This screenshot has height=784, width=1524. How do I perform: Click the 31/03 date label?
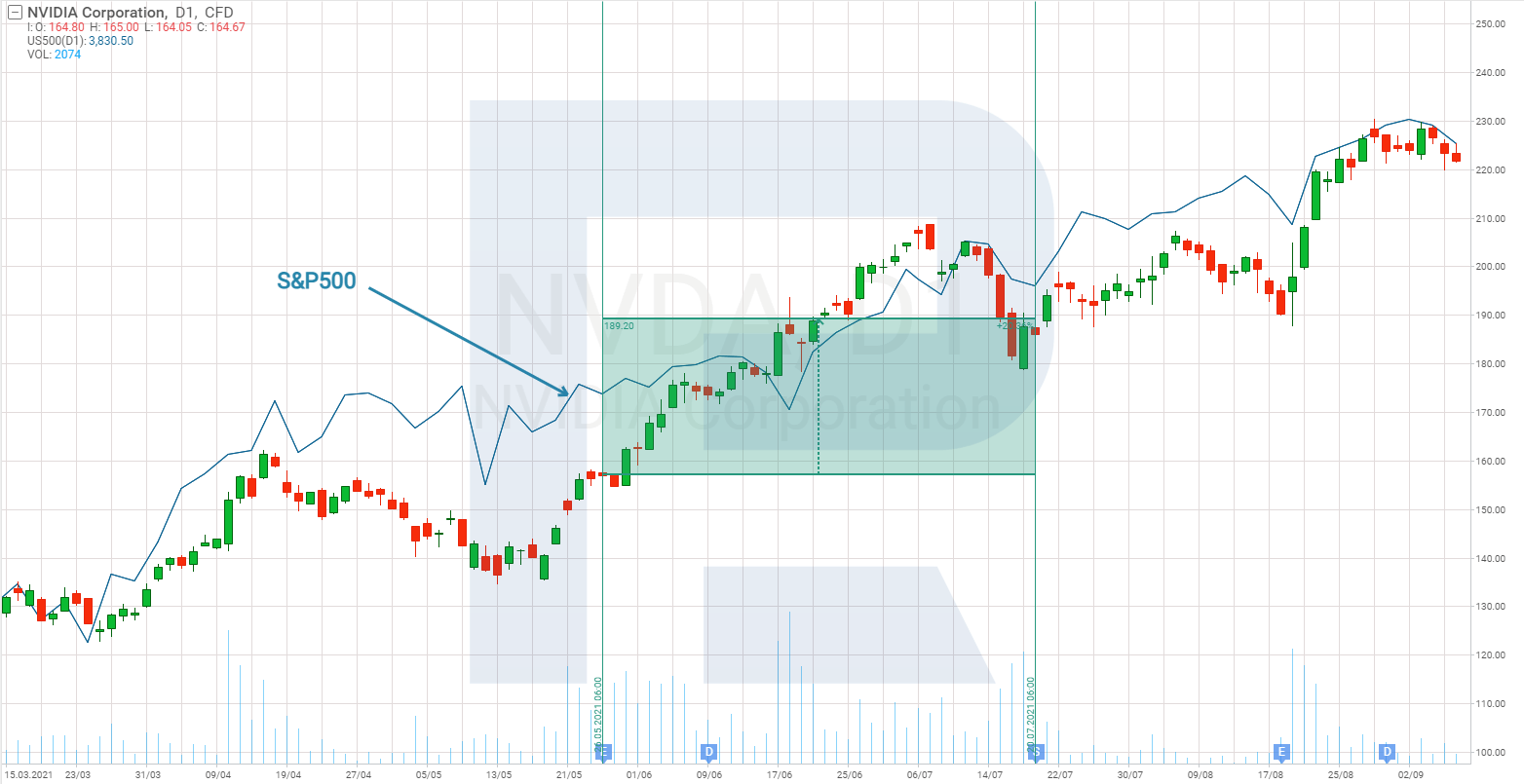point(147,775)
